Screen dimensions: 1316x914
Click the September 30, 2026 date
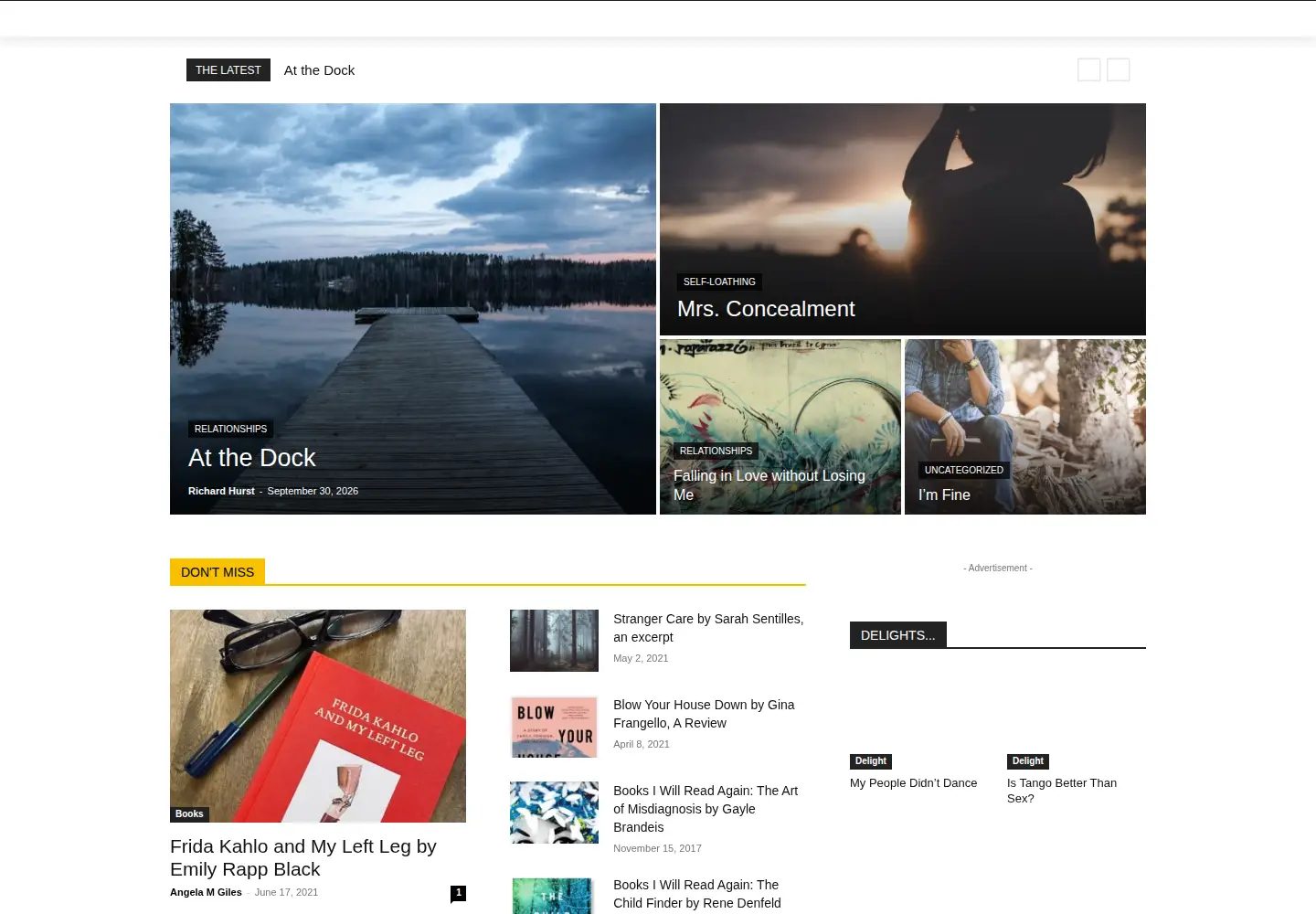tap(313, 491)
